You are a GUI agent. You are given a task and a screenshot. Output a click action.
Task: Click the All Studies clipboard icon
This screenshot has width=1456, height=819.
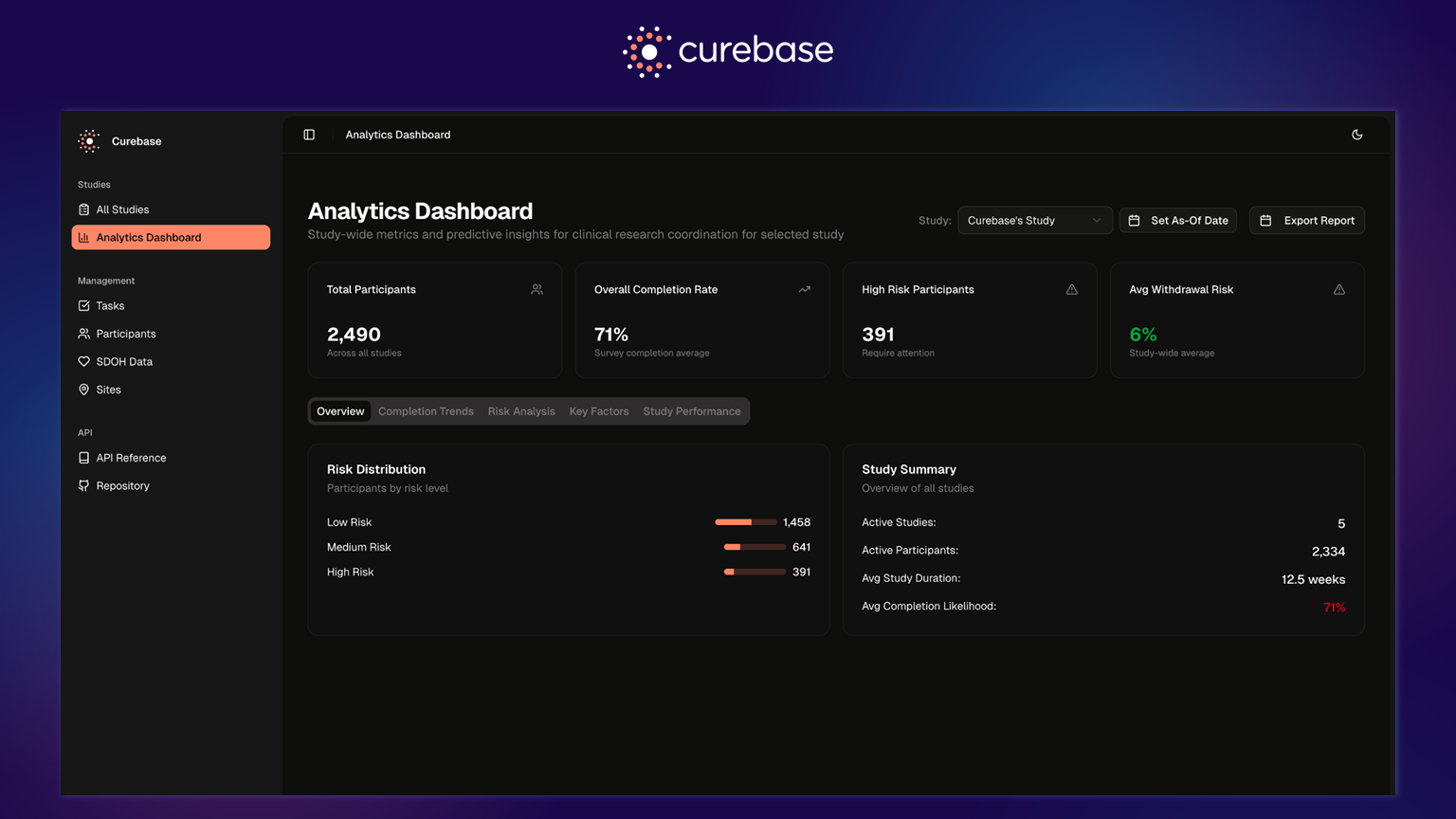84,209
